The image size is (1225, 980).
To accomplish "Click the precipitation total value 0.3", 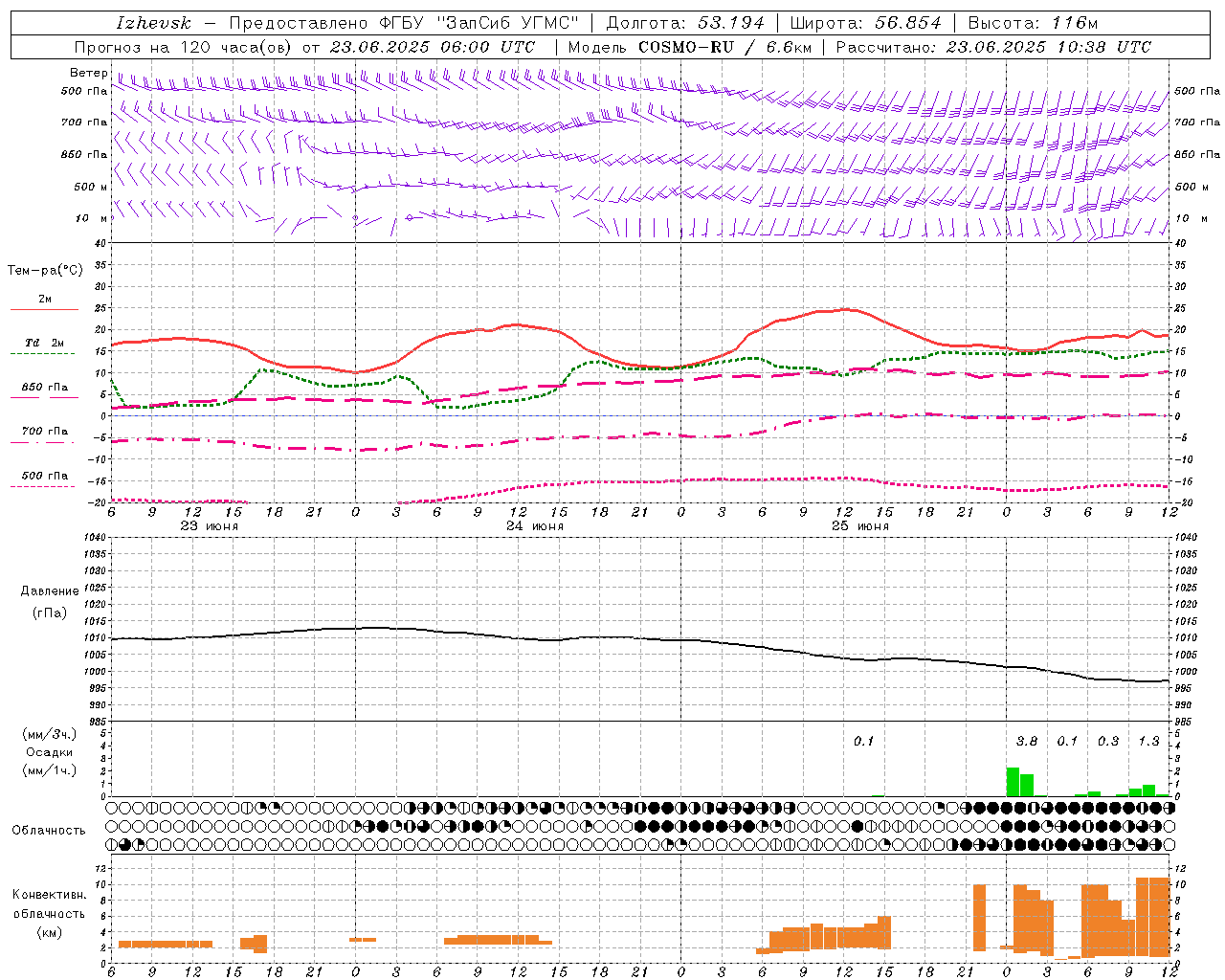I will (x=1107, y=742).
